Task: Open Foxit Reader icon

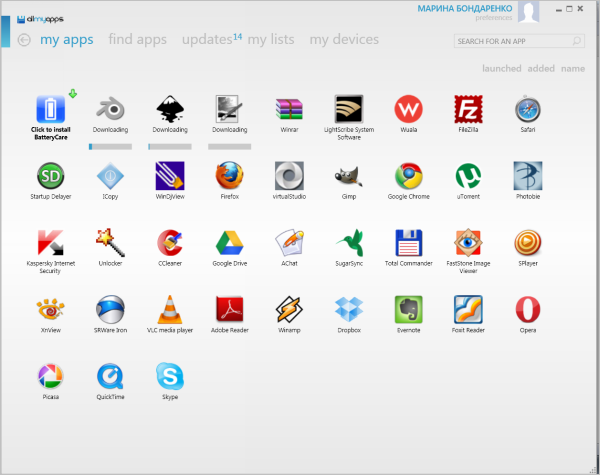Action: click(x=468, y=309)
